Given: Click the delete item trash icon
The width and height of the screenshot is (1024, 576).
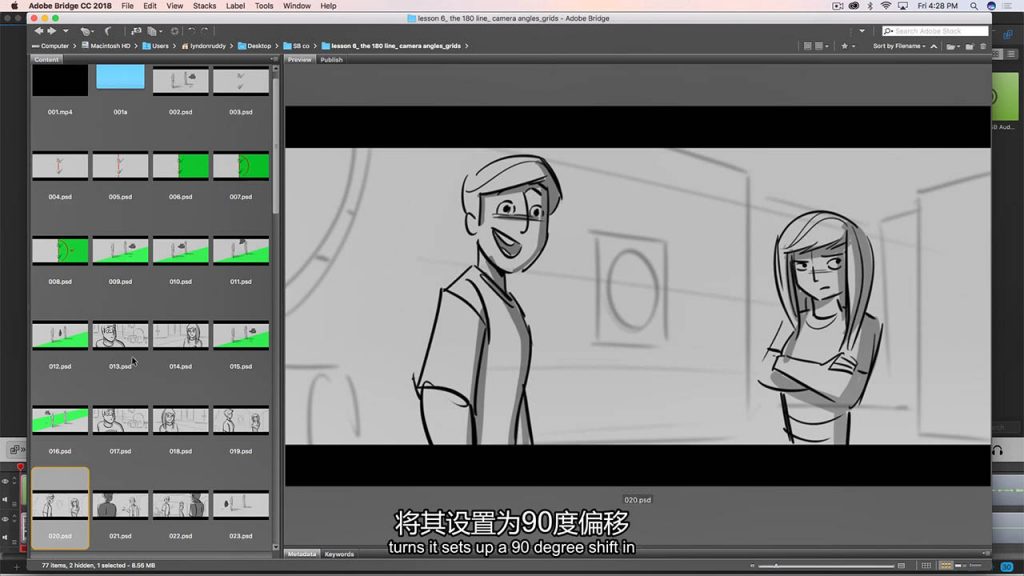Looking at the screenshot, I should click(x=983, y=46).
